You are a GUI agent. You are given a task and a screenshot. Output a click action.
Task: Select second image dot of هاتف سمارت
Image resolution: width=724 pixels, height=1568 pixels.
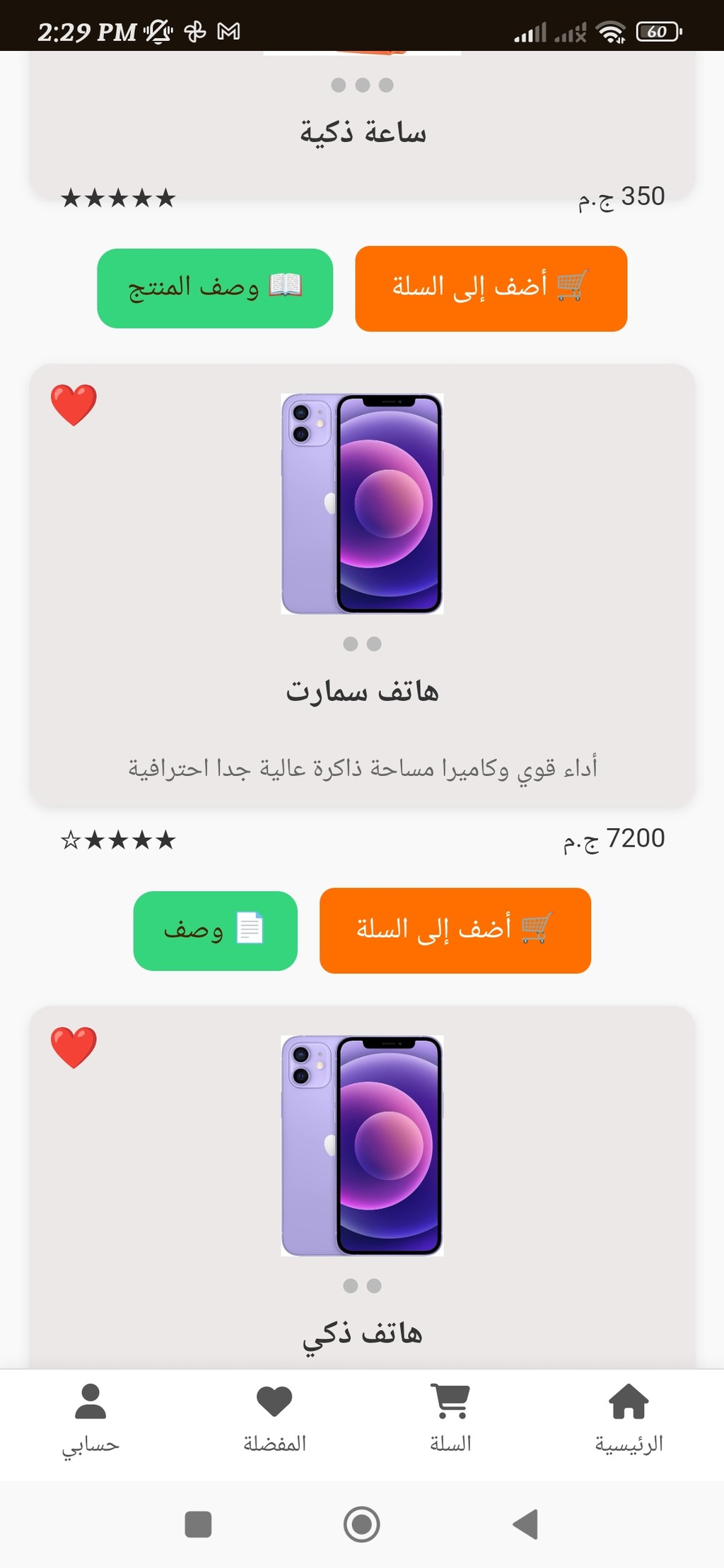[x=374, y=644]
